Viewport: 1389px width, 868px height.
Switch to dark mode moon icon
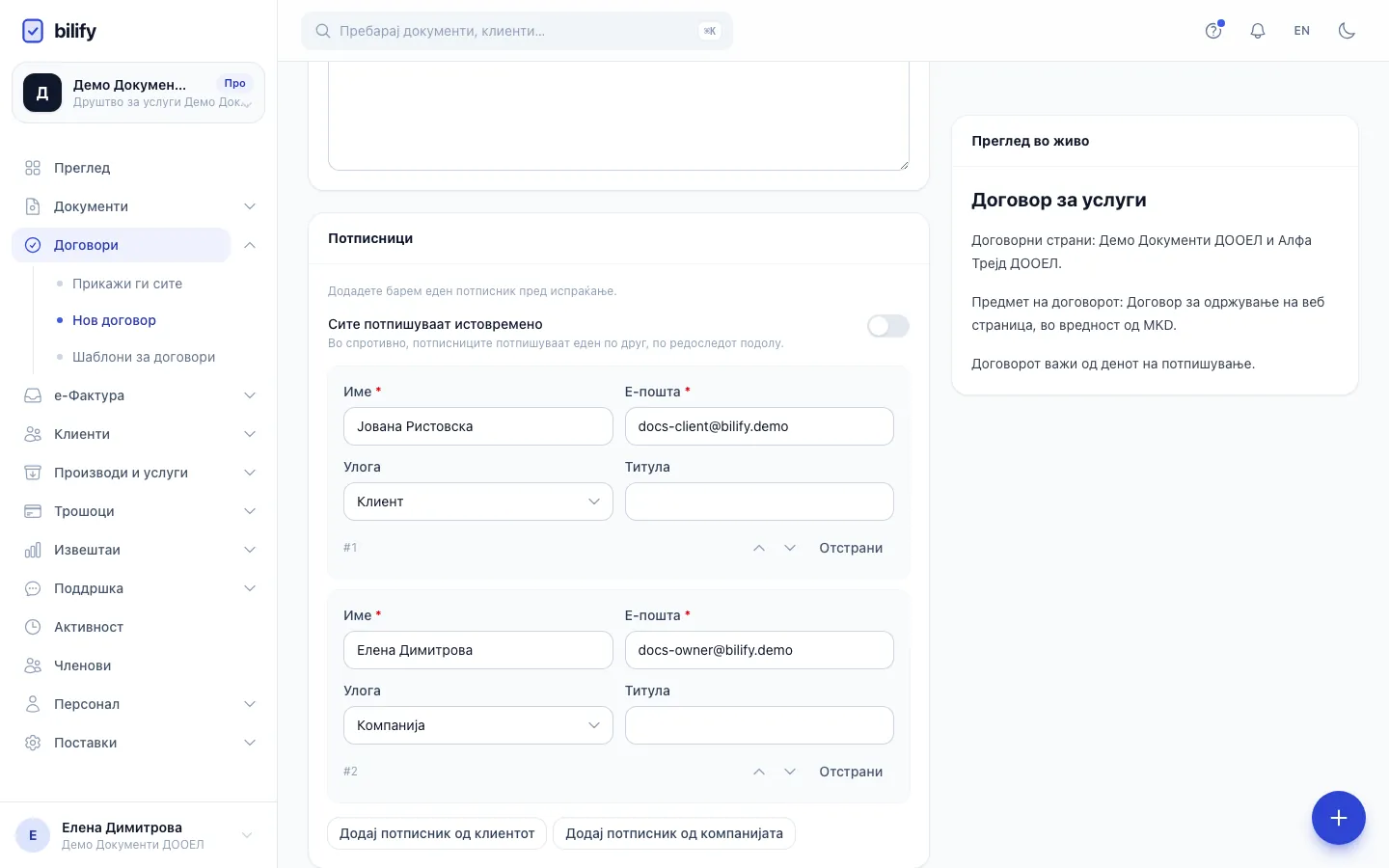(1347, 31)
